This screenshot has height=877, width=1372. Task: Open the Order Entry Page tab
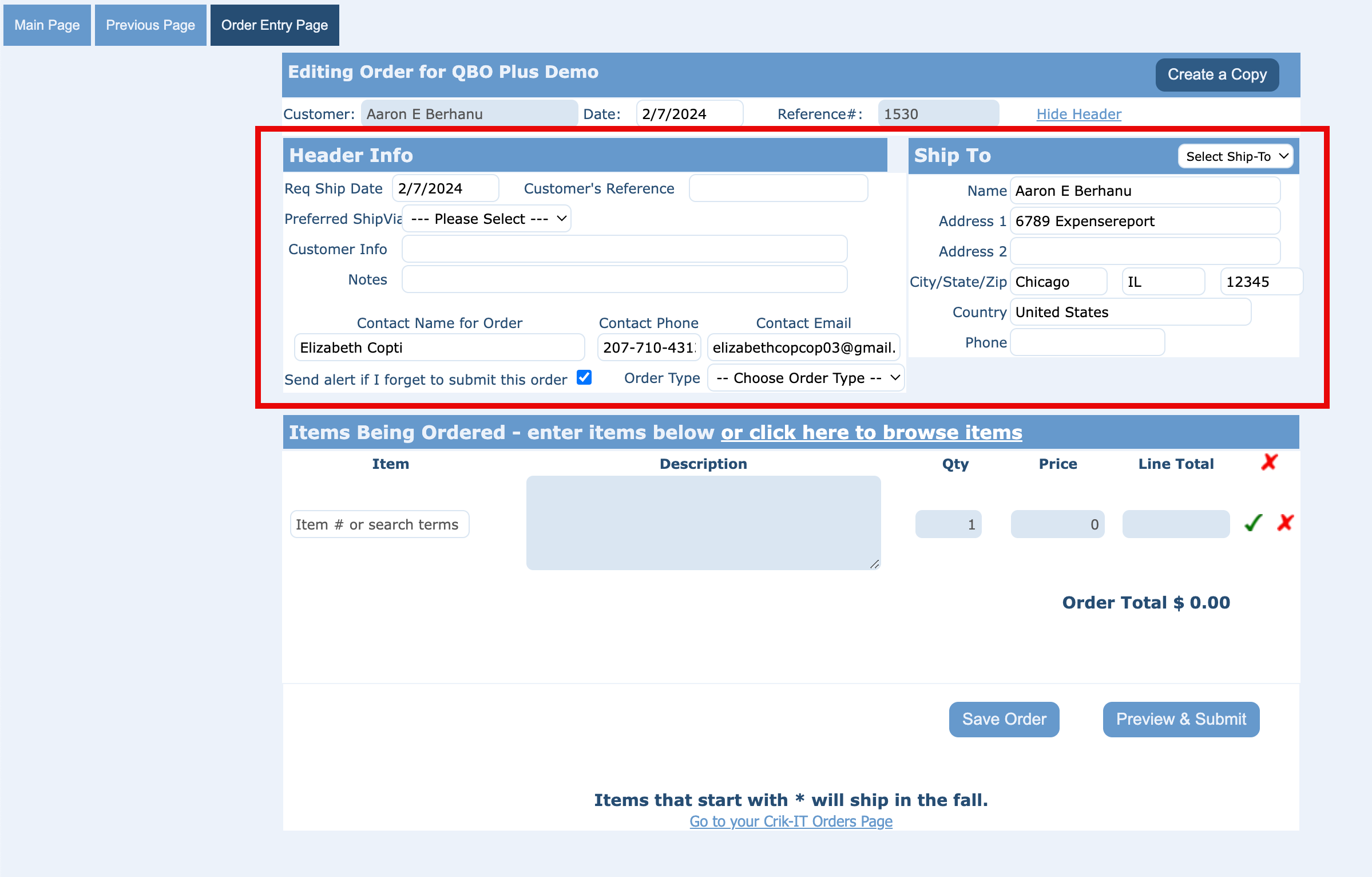(275, 25)
